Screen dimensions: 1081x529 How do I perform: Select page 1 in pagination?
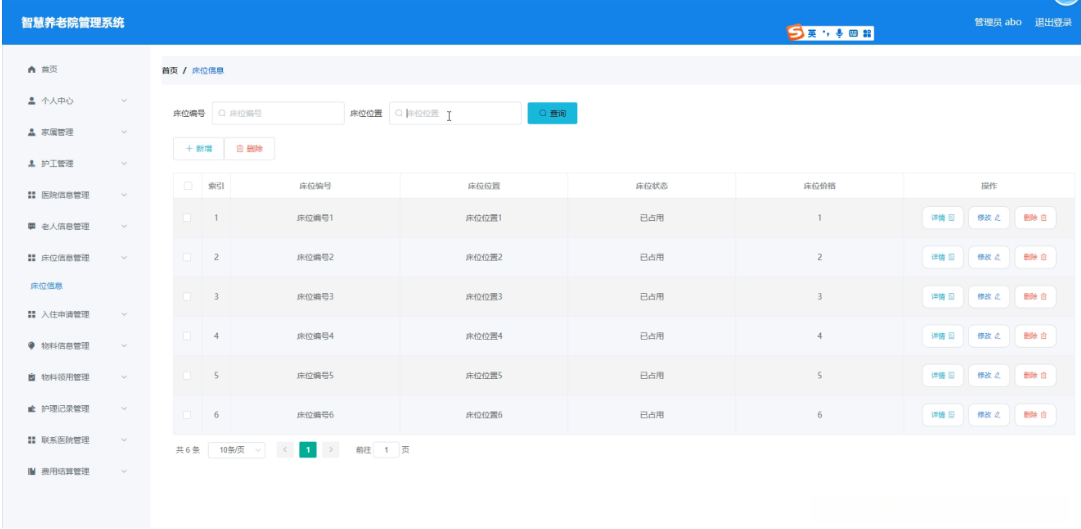(x=308, y=450)
